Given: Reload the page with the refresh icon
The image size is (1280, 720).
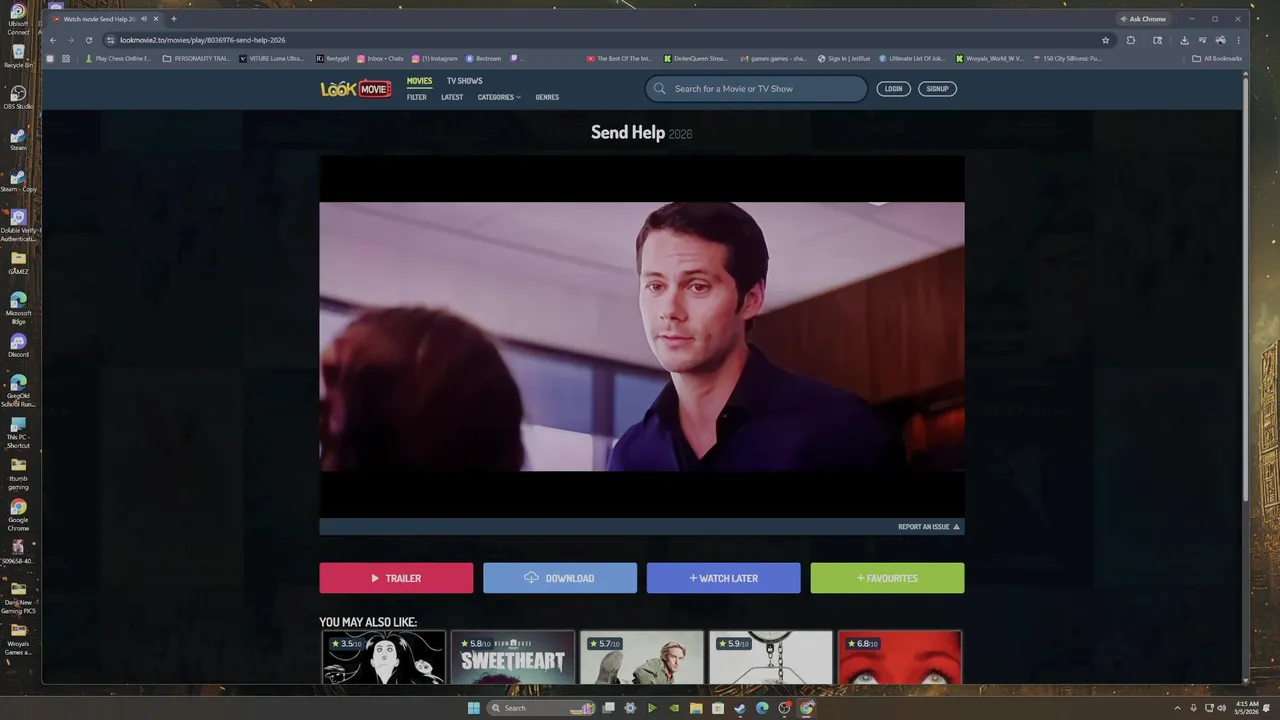Looking at the screenshot, I should pos(88,40).
